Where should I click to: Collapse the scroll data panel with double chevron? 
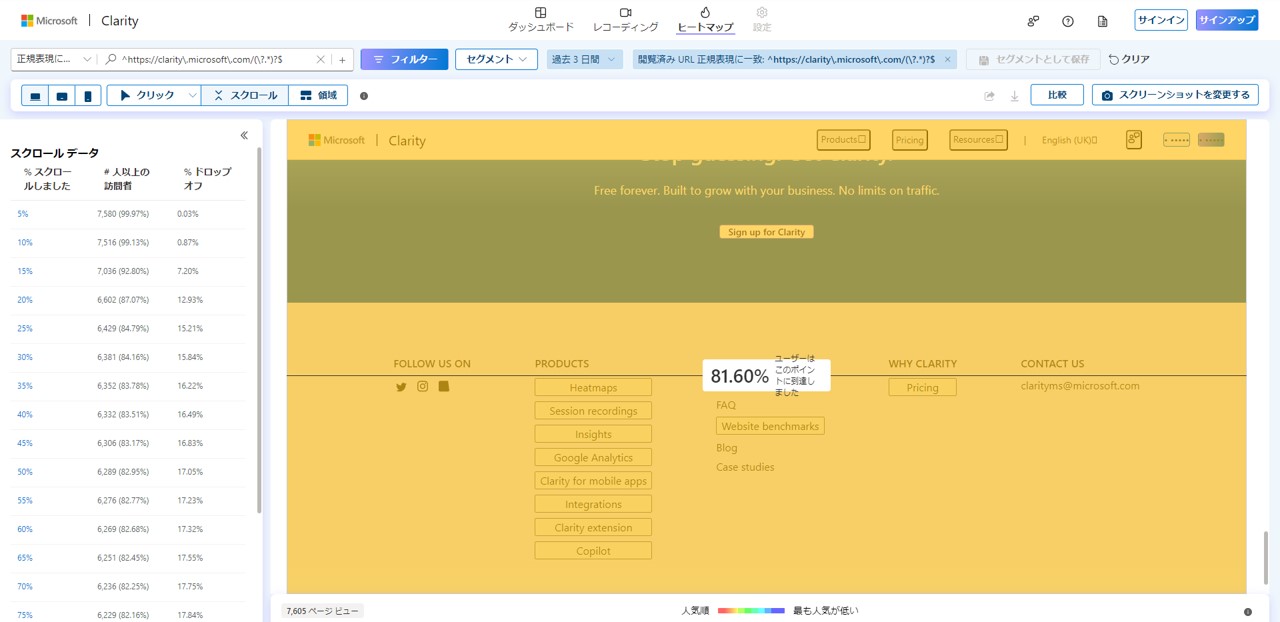coord(244,135)
